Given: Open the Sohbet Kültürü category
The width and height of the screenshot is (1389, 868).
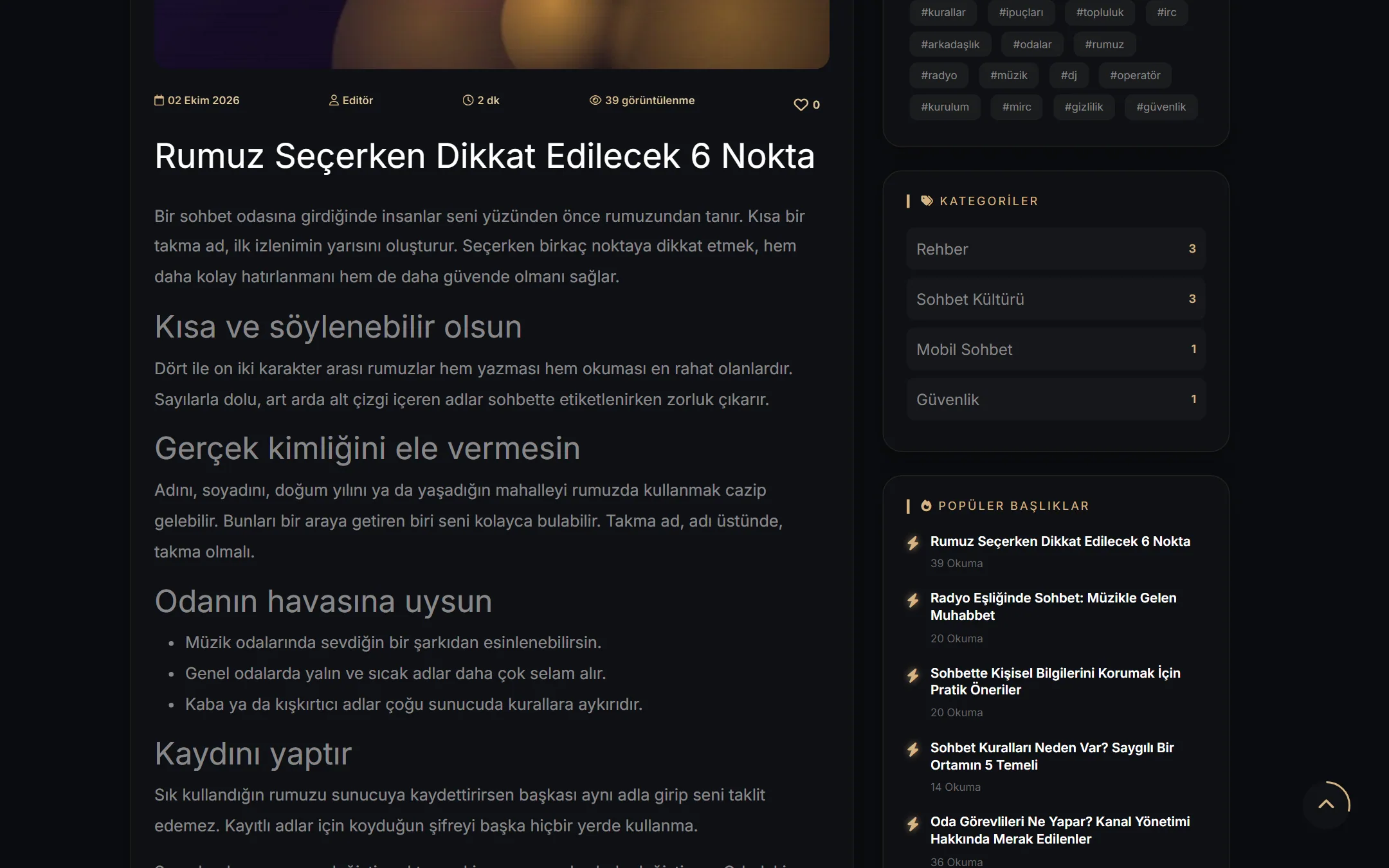Looking at the screenshot, I should tap(1056, 299).
